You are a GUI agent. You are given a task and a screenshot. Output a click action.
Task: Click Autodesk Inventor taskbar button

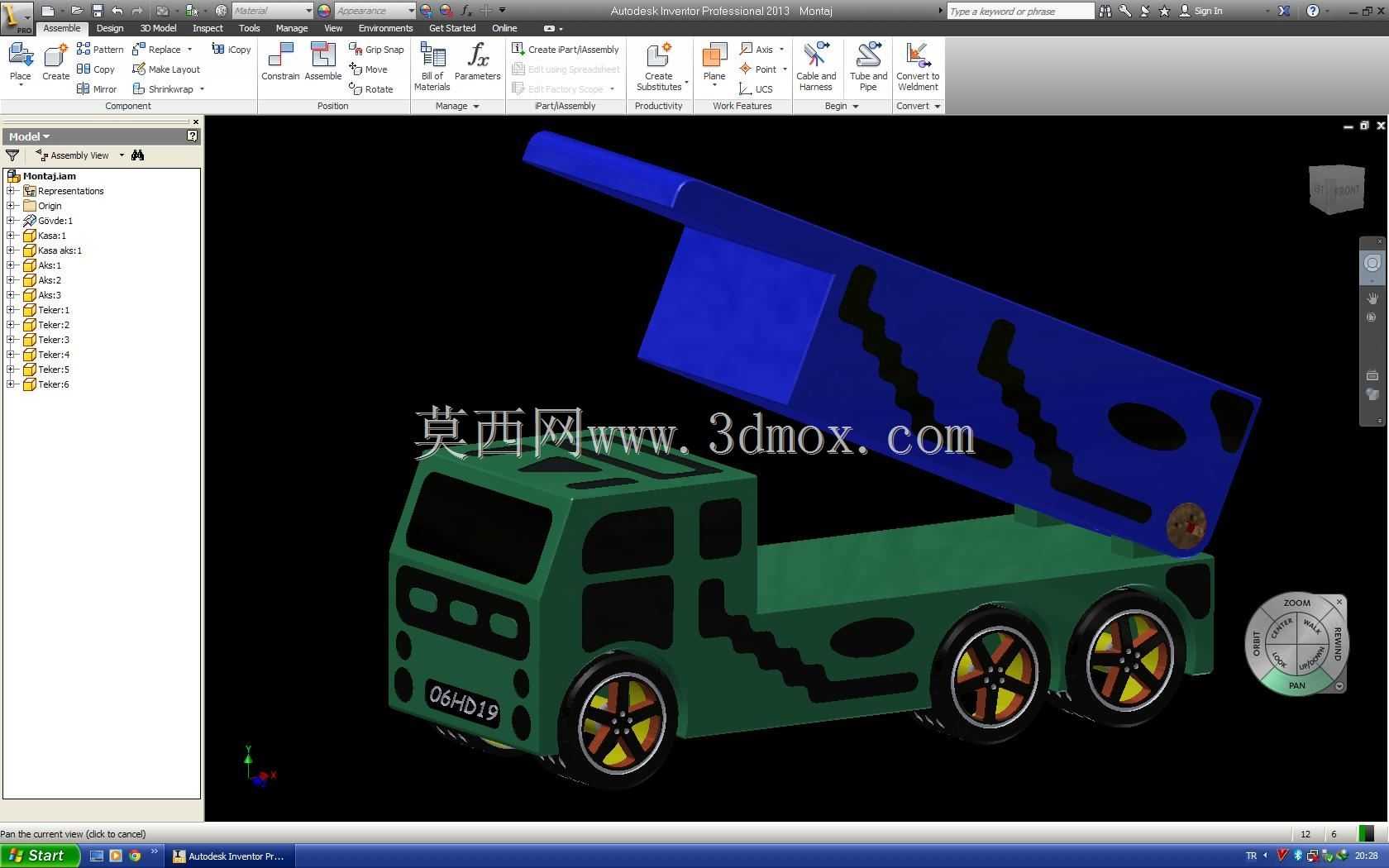point(229,856)
